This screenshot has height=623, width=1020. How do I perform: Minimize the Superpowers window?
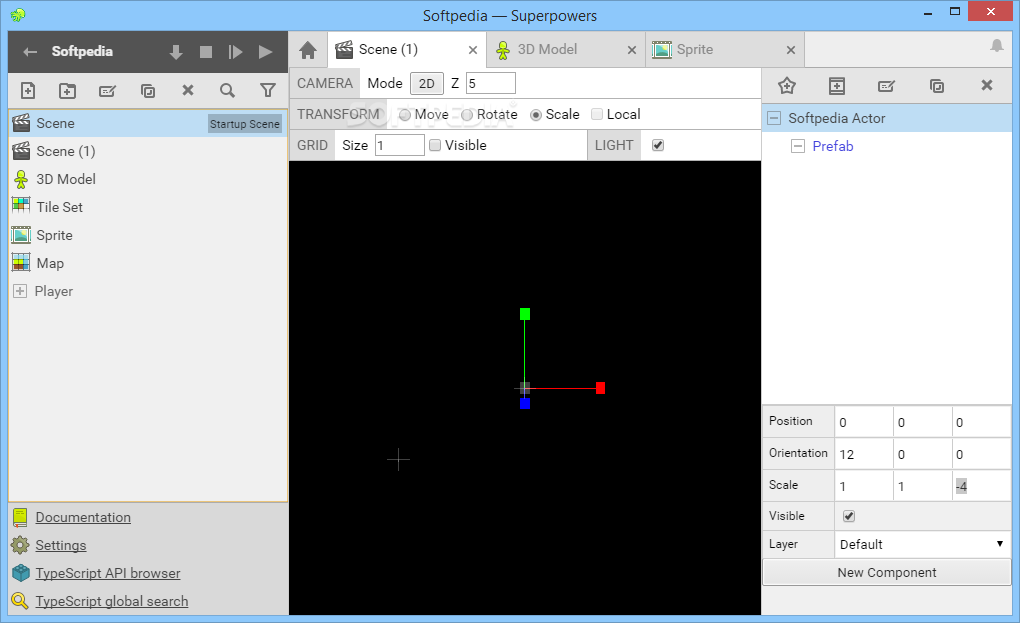click(928, 12)
